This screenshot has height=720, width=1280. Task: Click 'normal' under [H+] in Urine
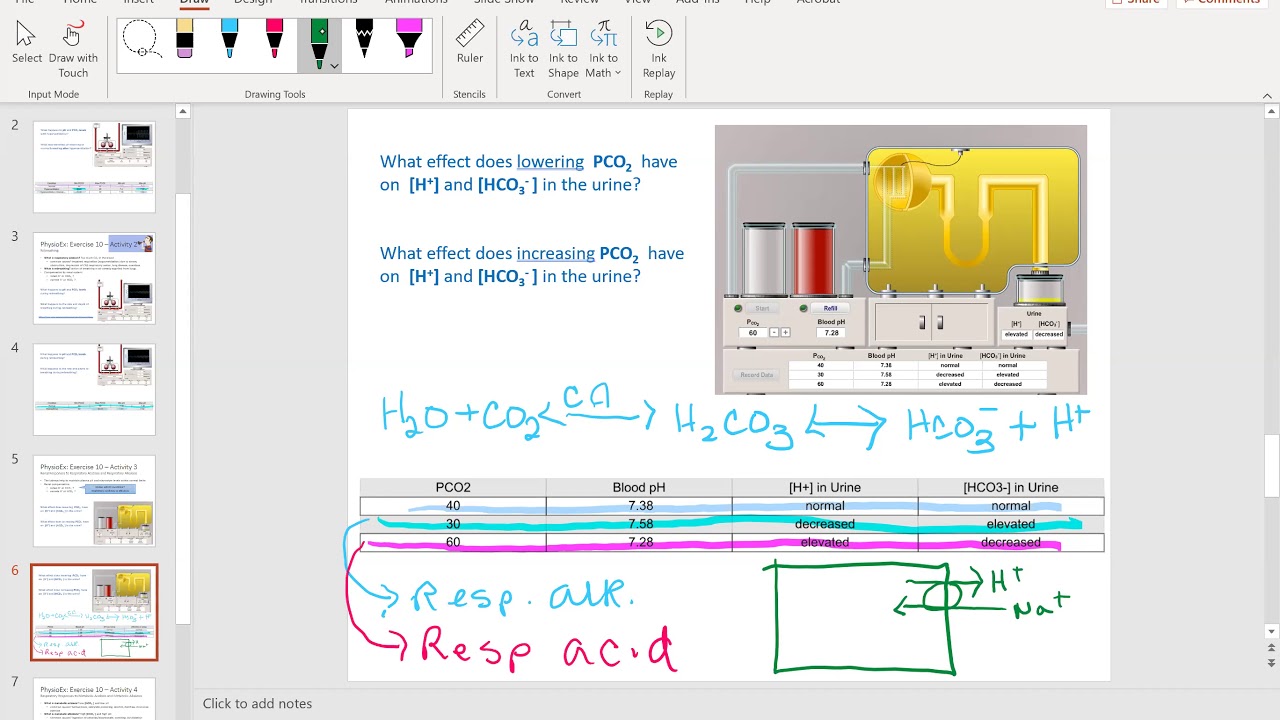pos(825,506)
